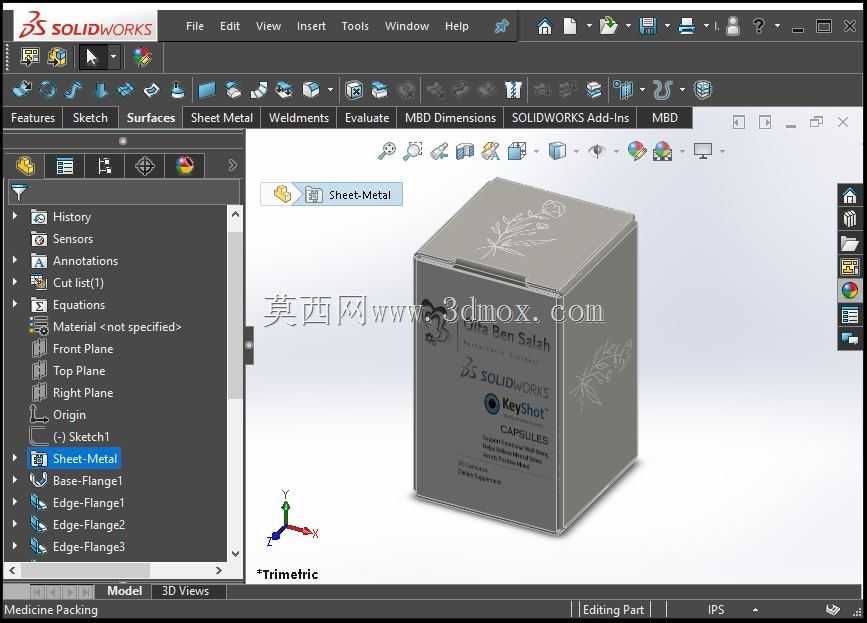Open the user login icon
Image resolution: width=867 pixels, height=623 pixels.
click(x=733, y=26)
